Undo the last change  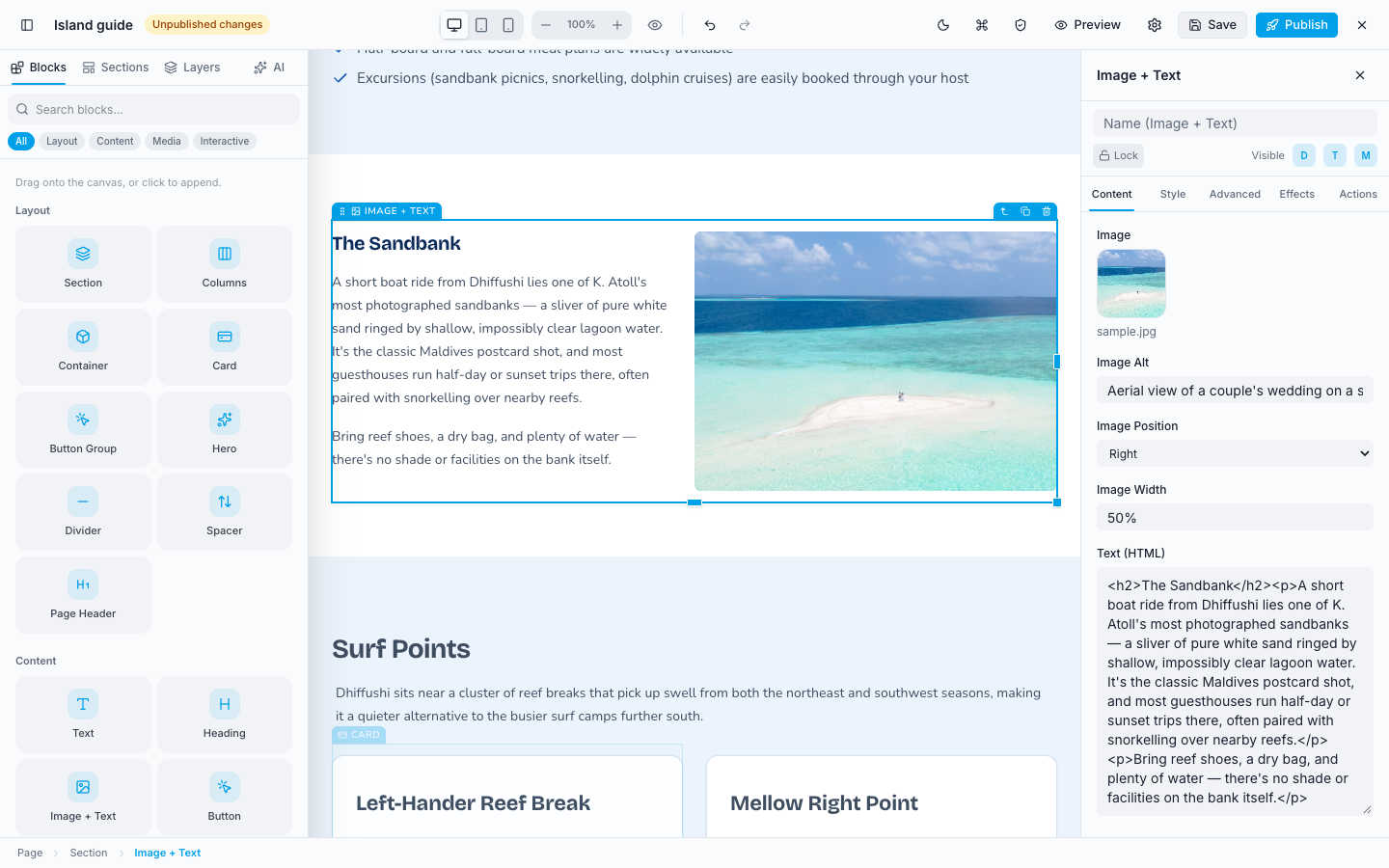point(710,25)
